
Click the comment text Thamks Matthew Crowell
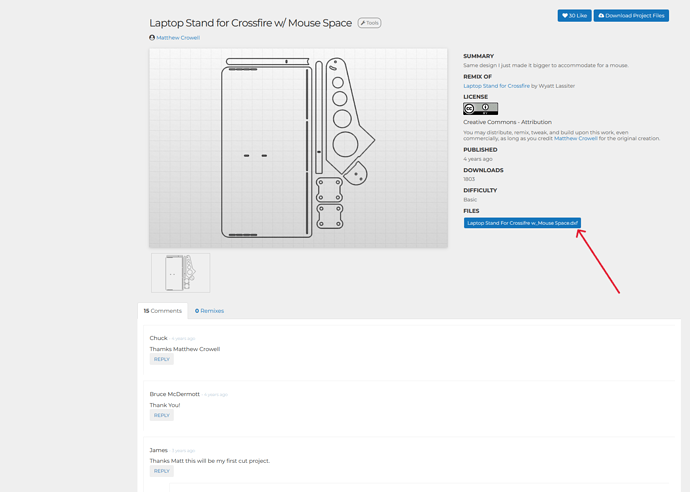click(x=185, y=349)
